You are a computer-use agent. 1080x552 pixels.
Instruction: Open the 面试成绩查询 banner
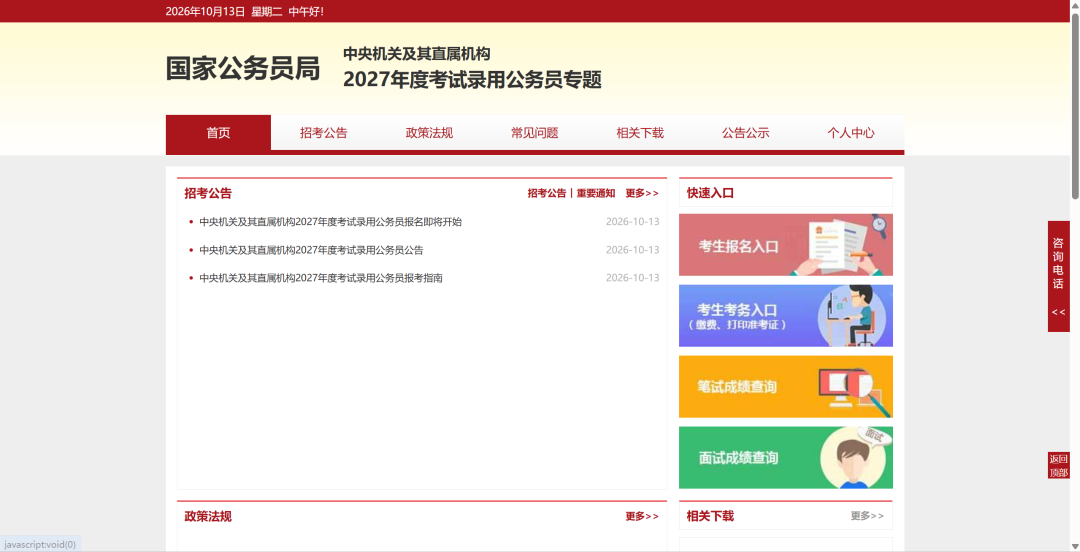pos(786,458)
